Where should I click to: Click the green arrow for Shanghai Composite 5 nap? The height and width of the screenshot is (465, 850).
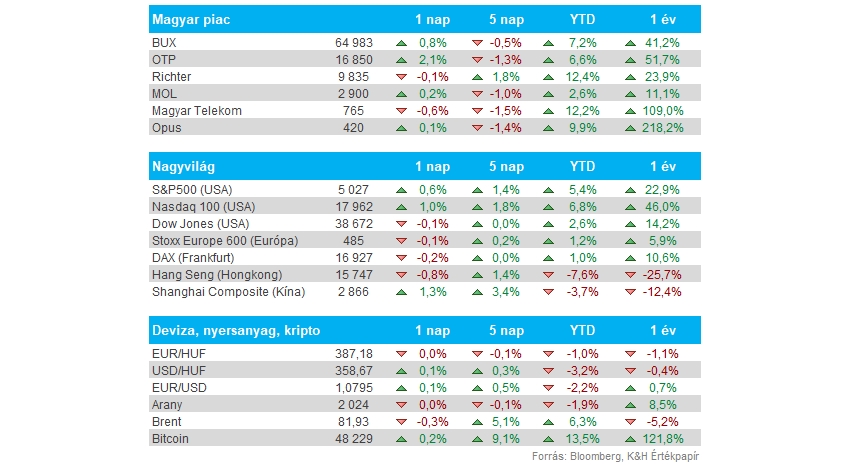[x=477, y=292]
